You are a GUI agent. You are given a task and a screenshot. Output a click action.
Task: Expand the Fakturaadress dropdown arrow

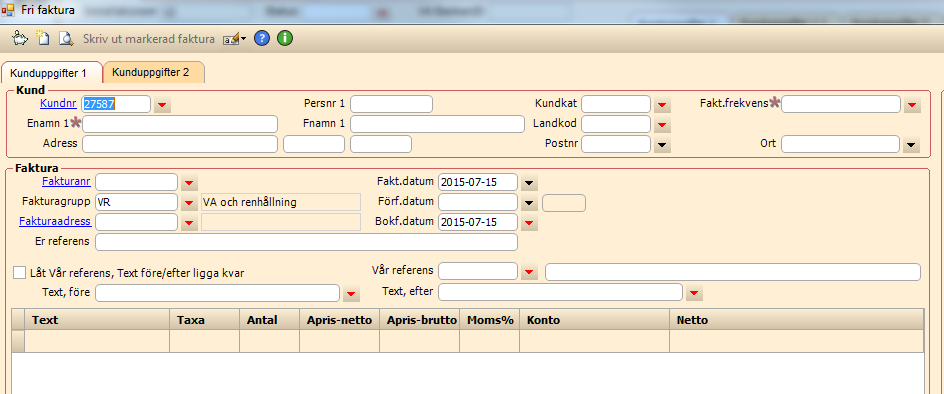pyautogui.click(x=190, y=223)
